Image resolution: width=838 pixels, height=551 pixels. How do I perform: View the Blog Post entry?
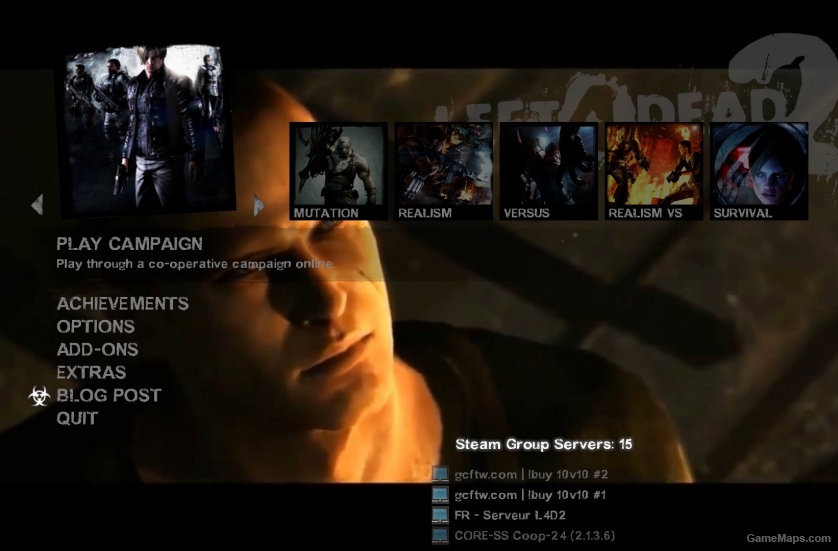[x=109, y=395]
